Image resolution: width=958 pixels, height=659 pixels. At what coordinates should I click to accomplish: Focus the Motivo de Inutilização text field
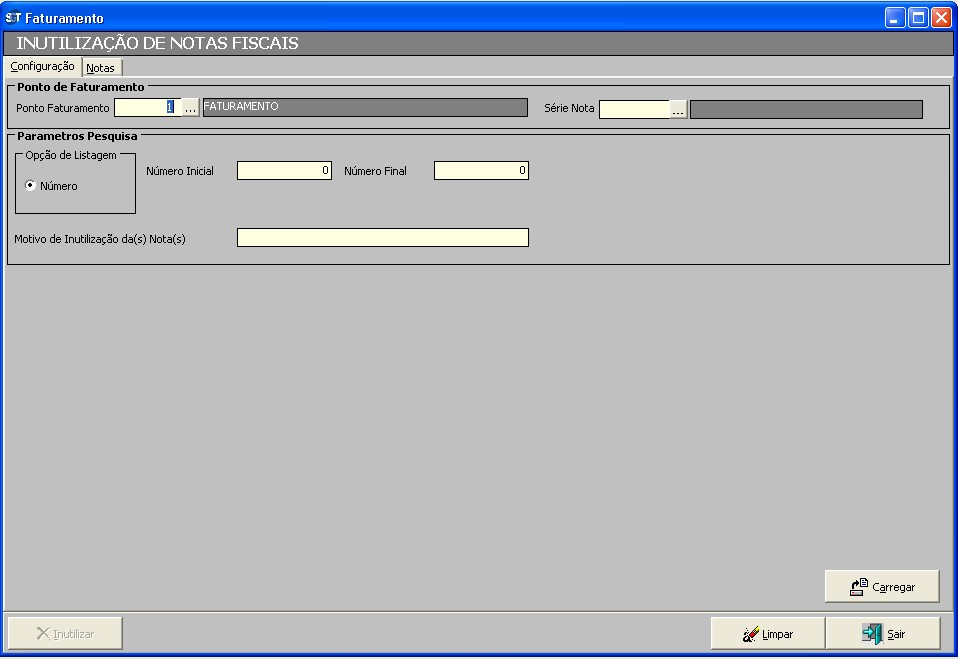click(382, 238)
